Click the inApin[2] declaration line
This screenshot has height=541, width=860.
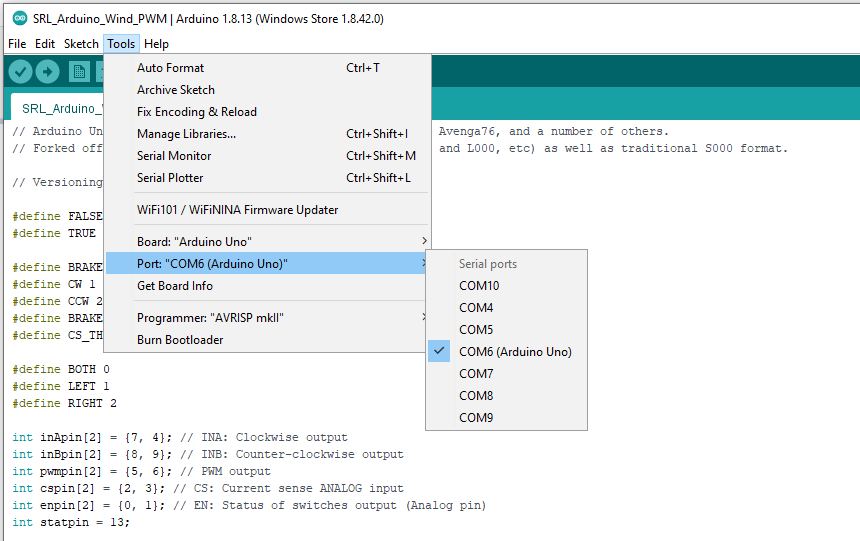[x=180, y=437]
